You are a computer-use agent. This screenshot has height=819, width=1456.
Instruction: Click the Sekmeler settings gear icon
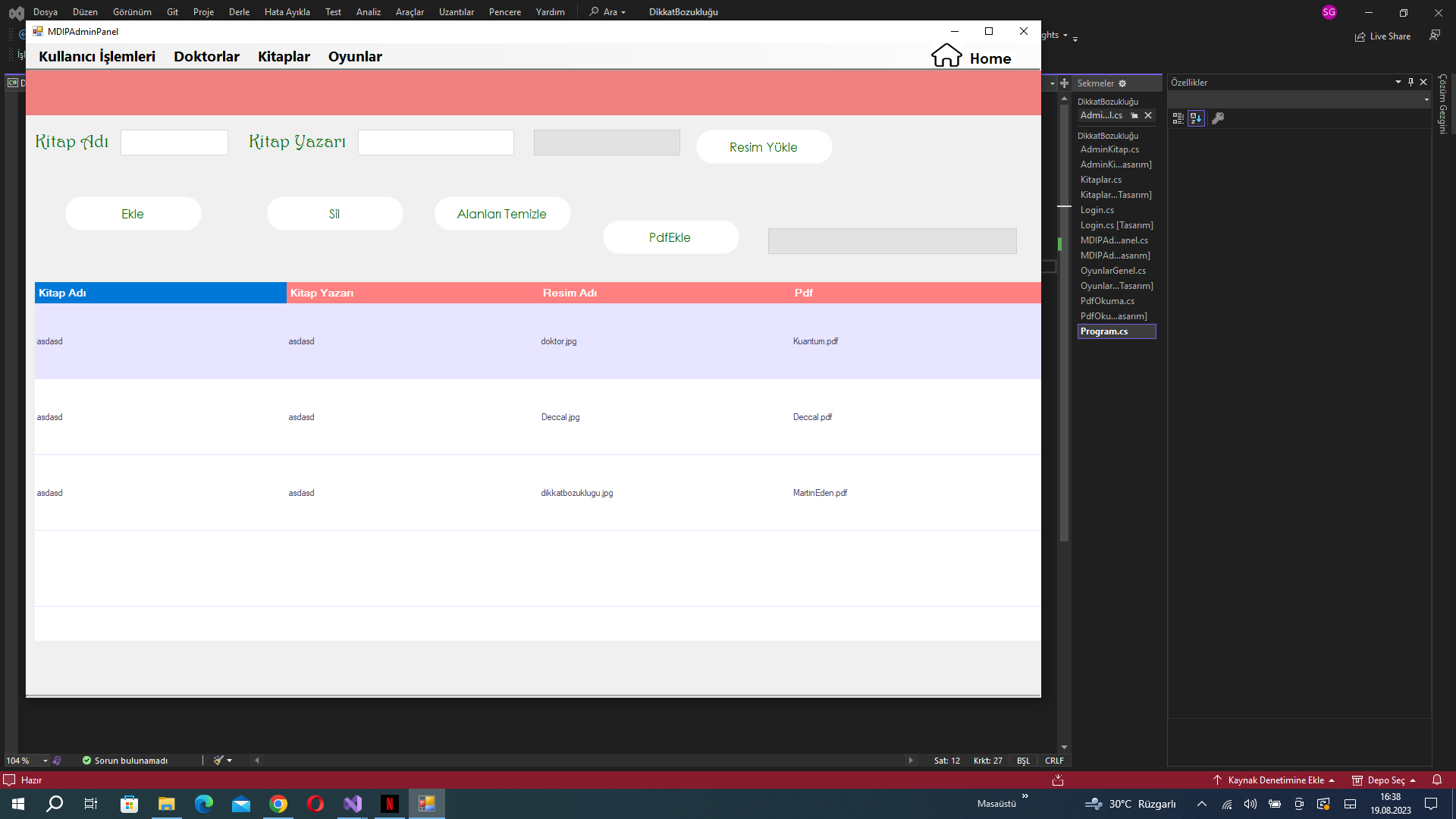click(1122, 83)
